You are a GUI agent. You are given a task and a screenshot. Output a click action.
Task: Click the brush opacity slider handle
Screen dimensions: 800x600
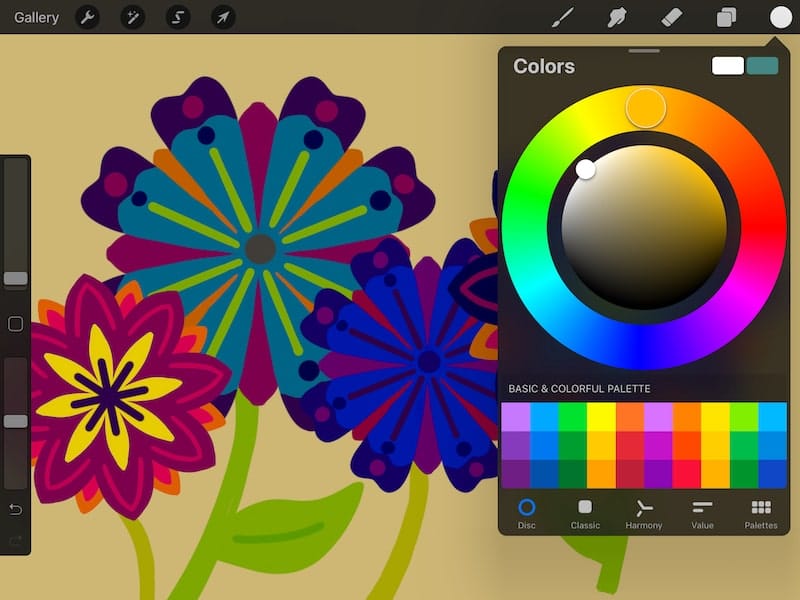click(x=16, y=421)
